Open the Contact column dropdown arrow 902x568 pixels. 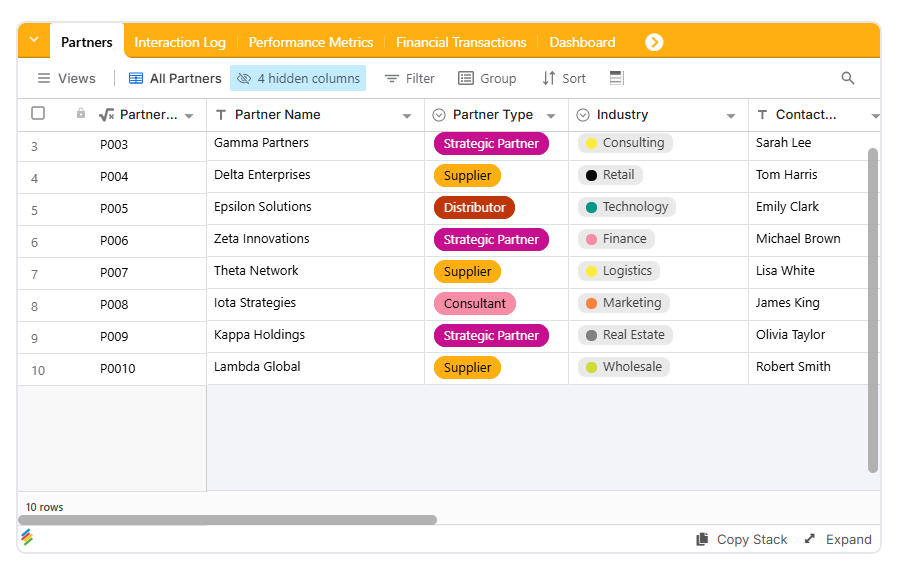(875, 116)
